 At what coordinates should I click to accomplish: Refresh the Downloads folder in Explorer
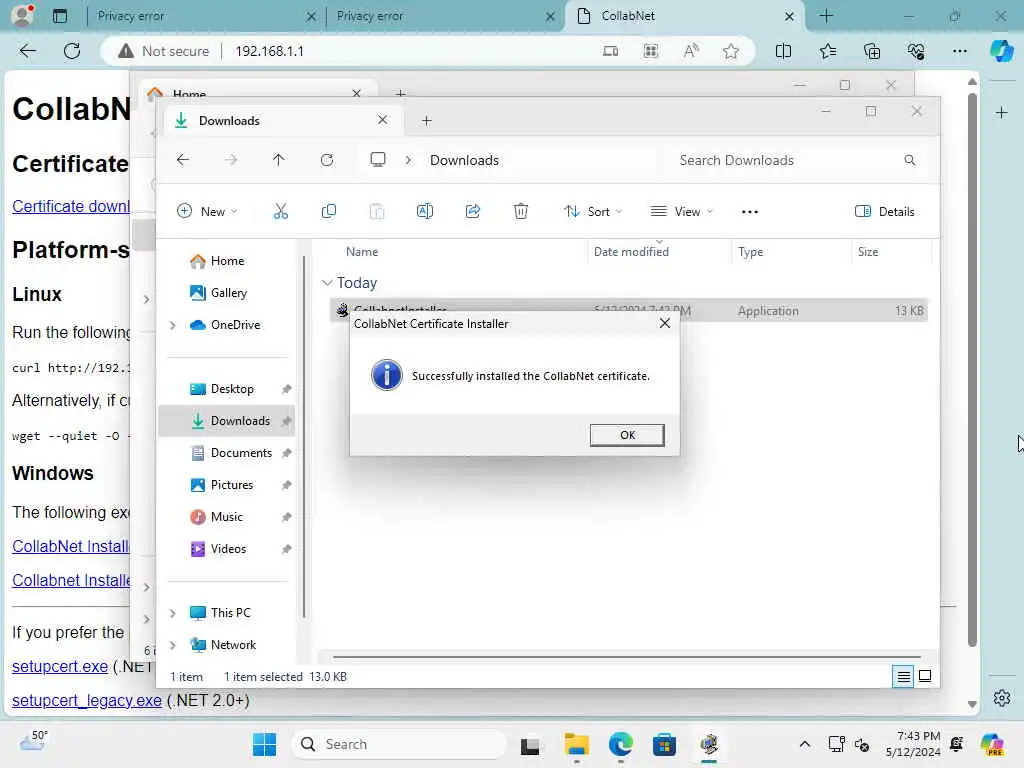point(327,160)
